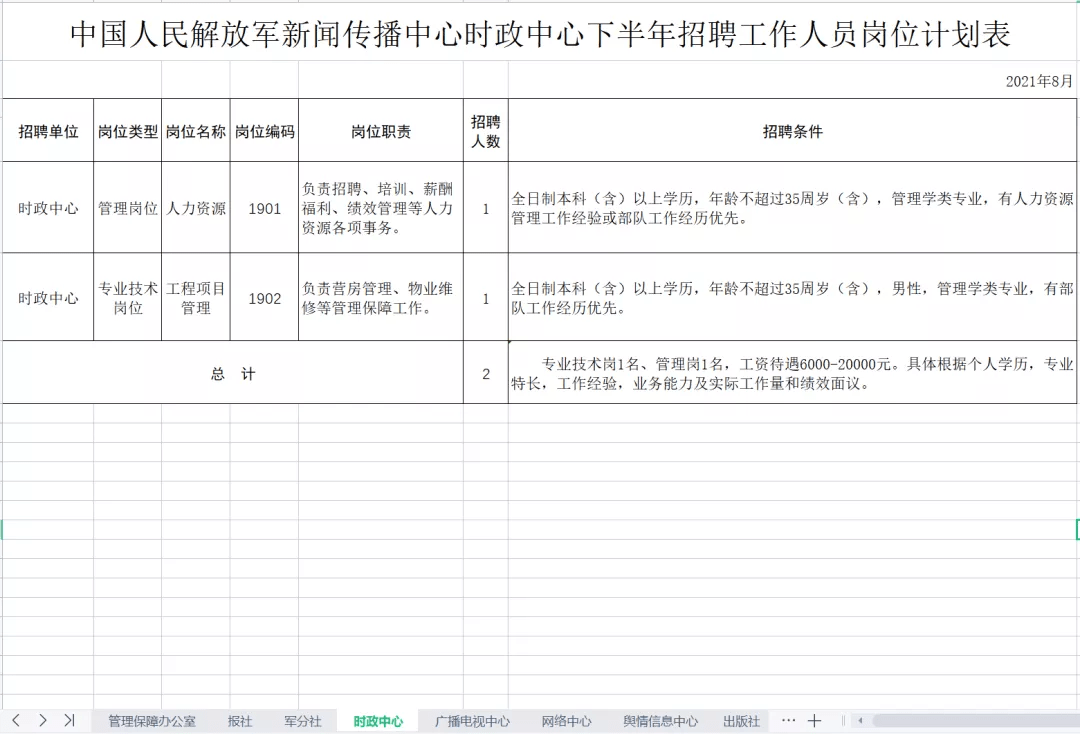Screen dimensions: 1080x734
Task: Select the 专业技术岗位 cell
Action: pos(127,297)
